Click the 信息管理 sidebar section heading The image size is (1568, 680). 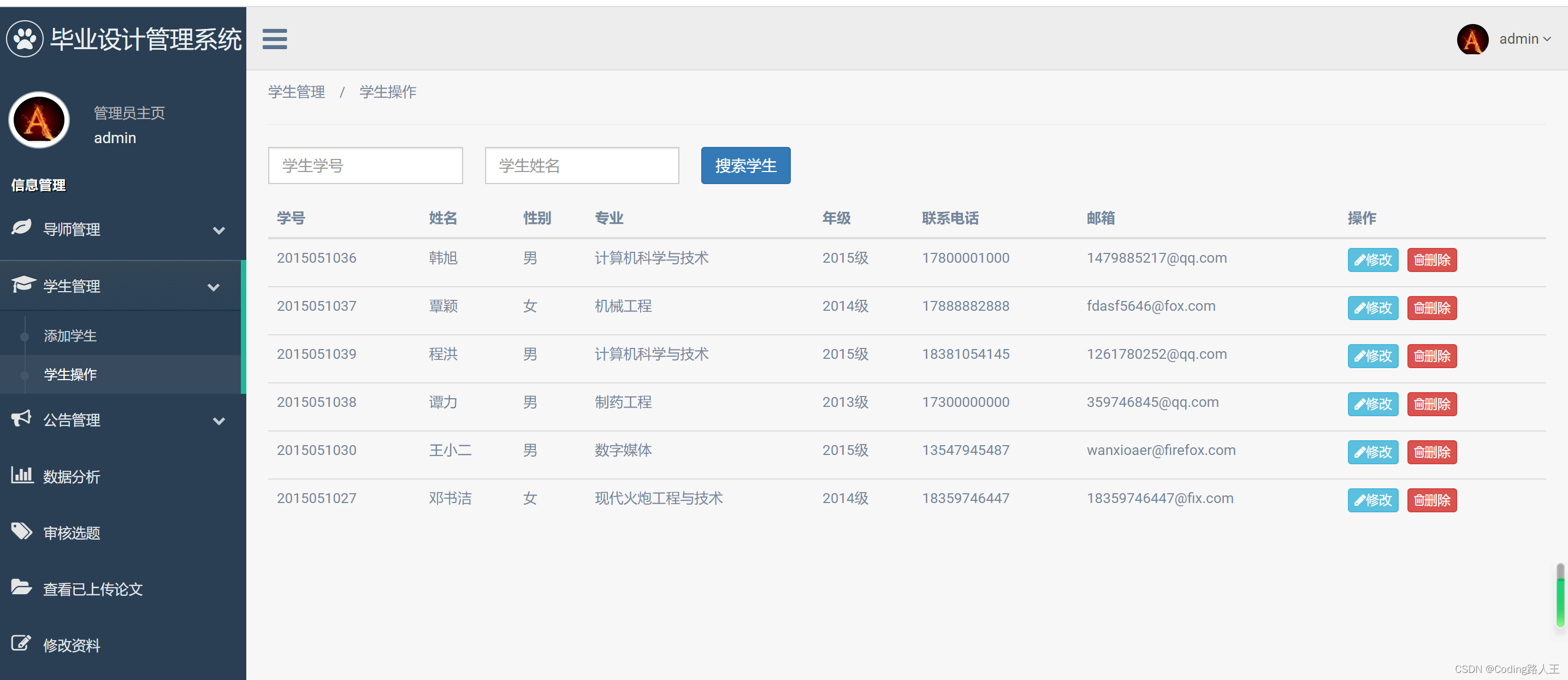click(38, 185)
